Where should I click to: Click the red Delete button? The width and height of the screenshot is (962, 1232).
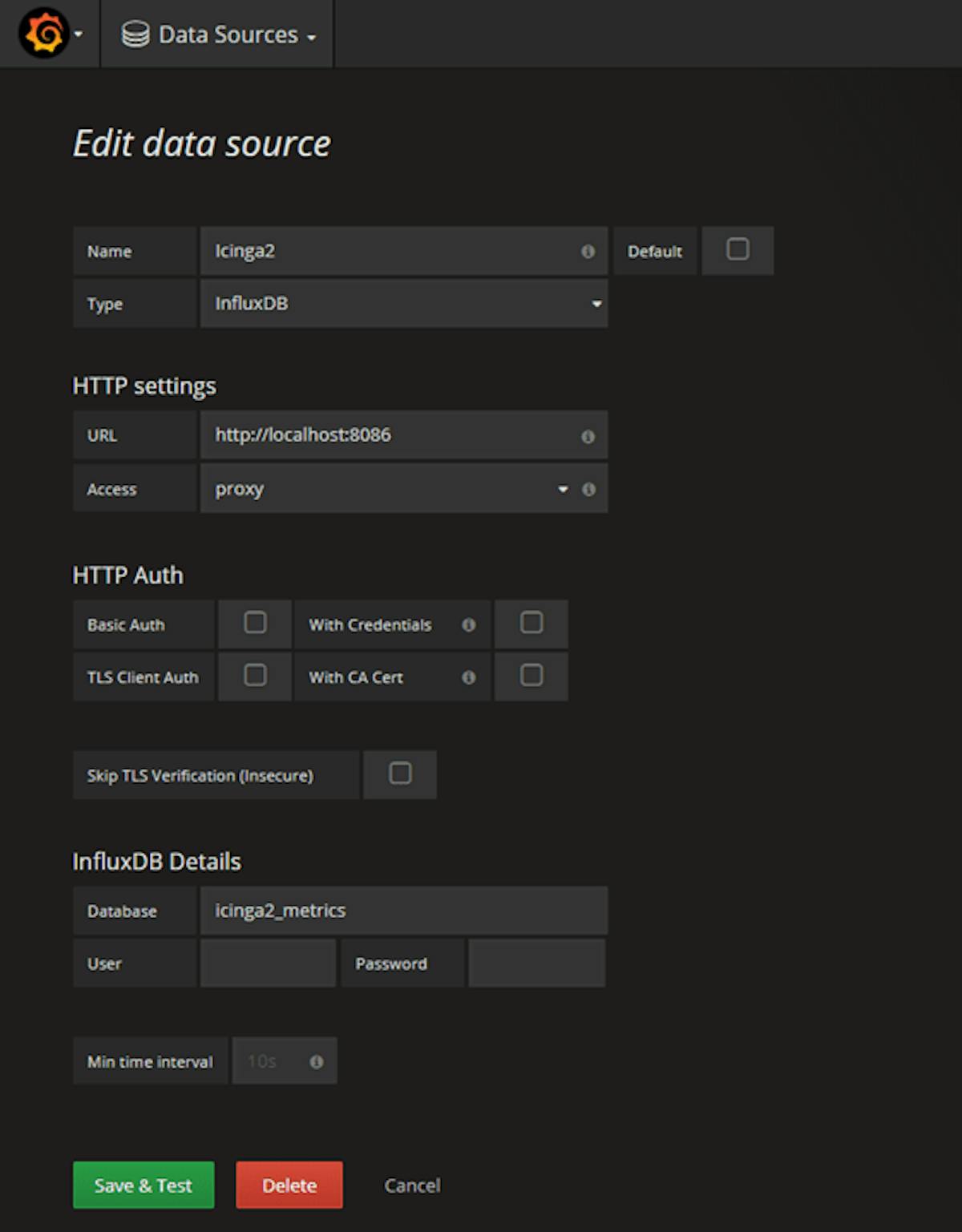coord(289,1186)
